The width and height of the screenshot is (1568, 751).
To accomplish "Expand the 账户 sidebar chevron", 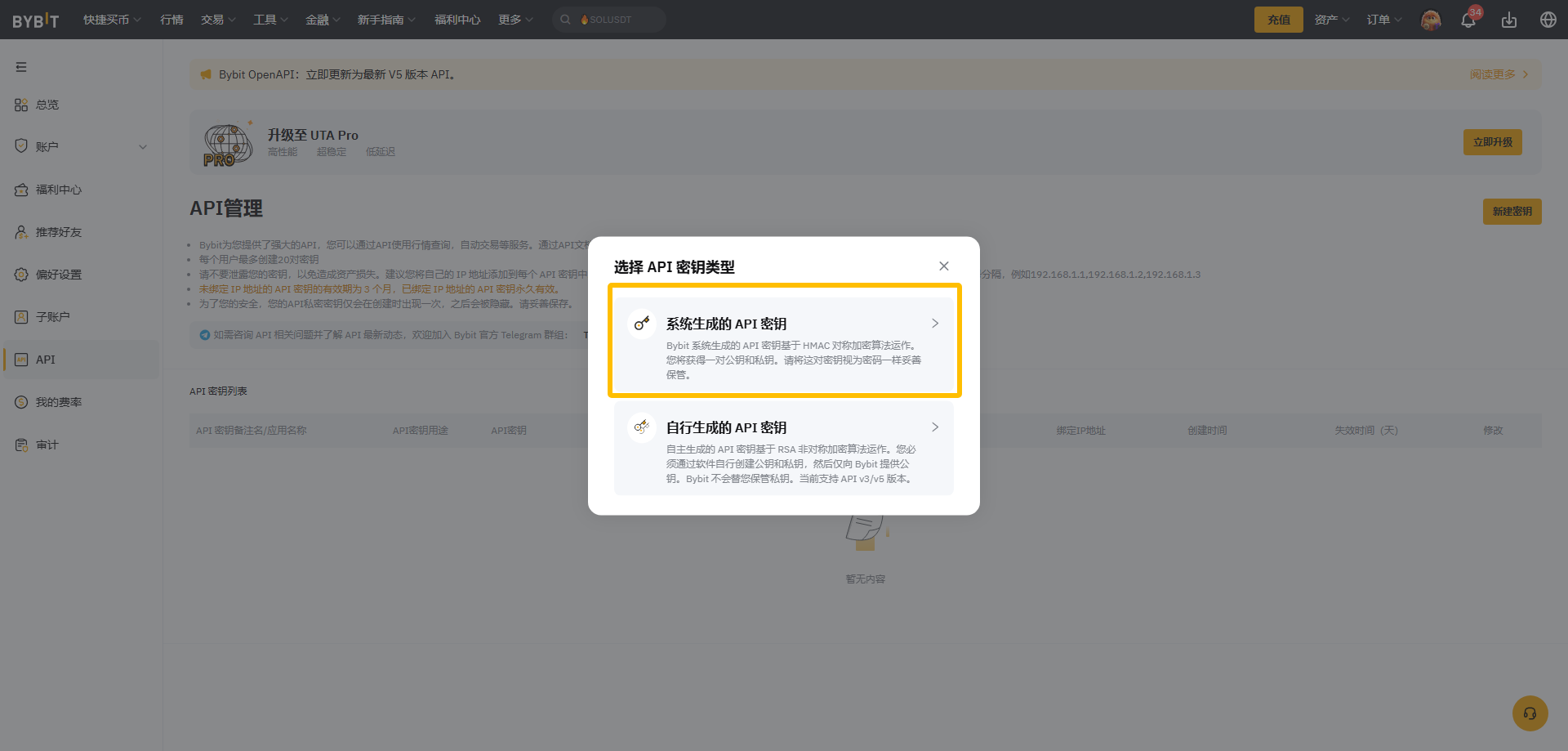I will (x=143, y=147).
